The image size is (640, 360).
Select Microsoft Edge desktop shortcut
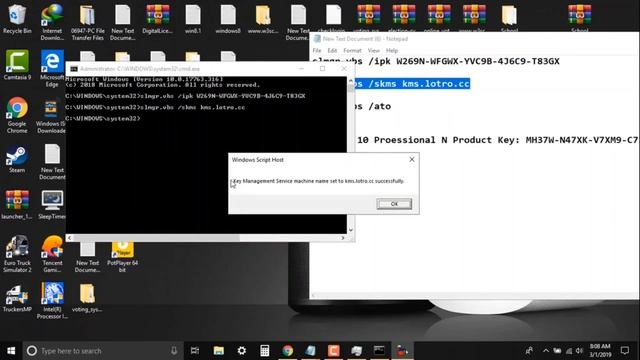click(x=52, y=69)
